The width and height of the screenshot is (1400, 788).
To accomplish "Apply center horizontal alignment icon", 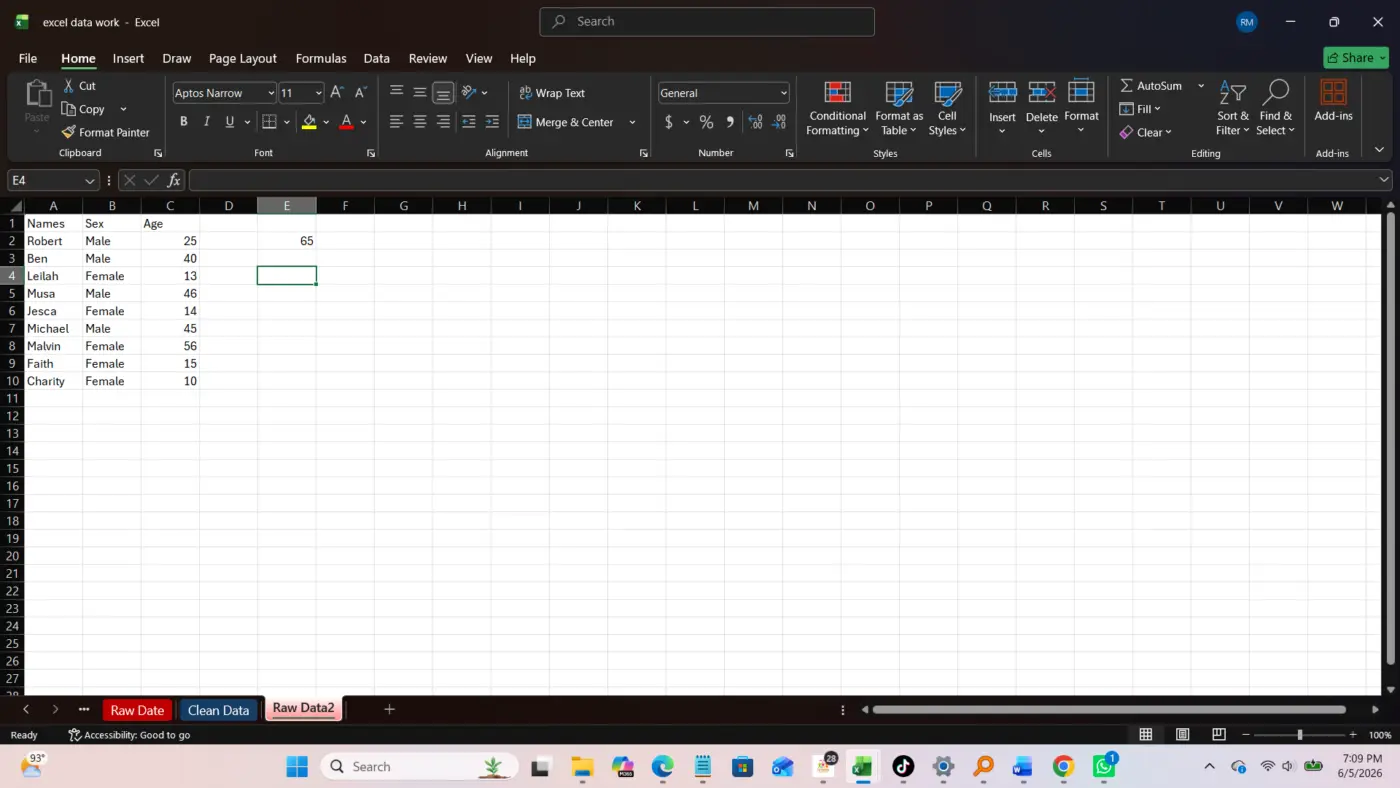I will pyautogui.click(x=420, y=122).
